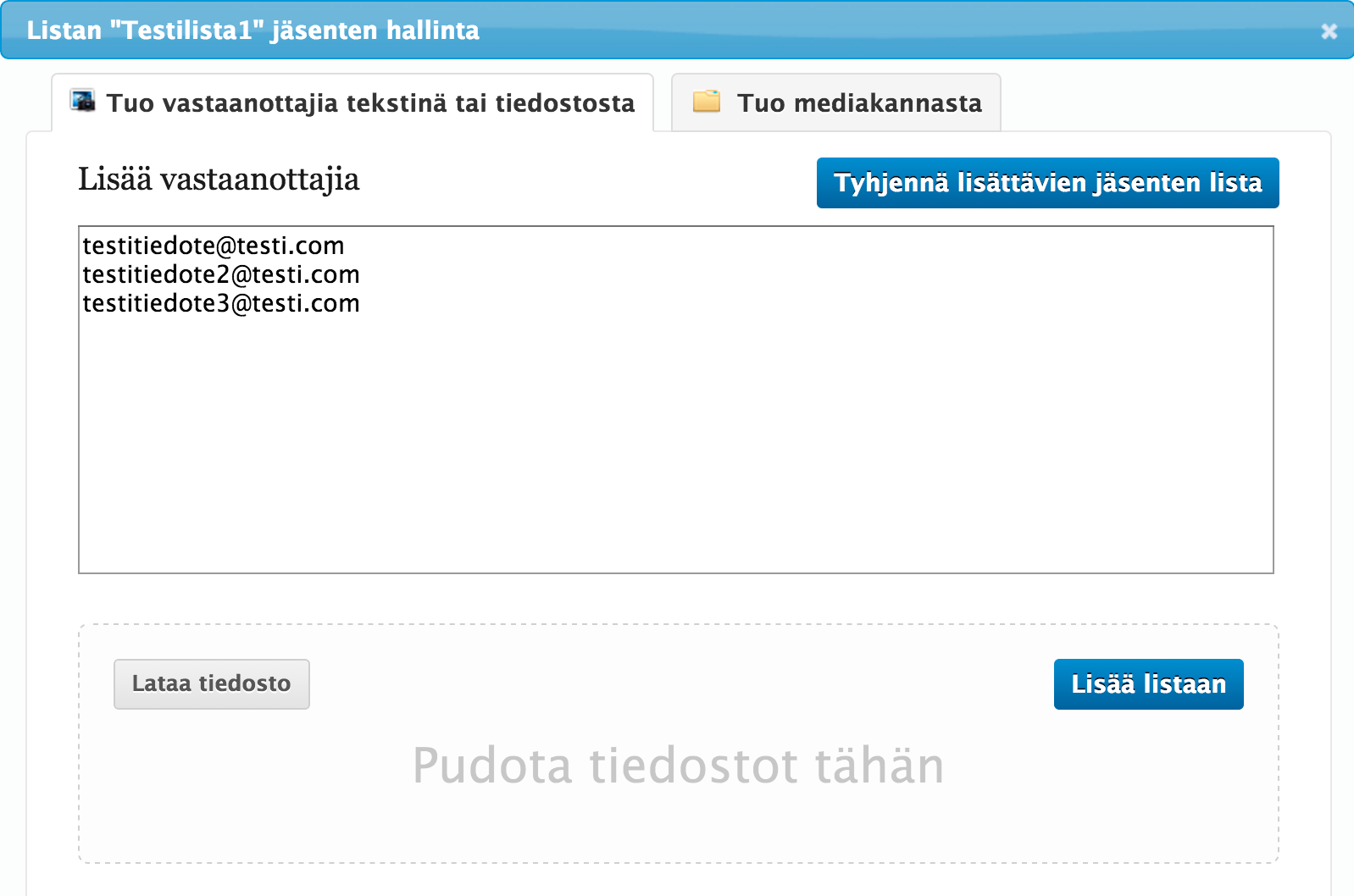
Task: Open the Tuo vastaanottajia tekstinä tai tiedostosta tab
Action: click(x=352, y=102)
